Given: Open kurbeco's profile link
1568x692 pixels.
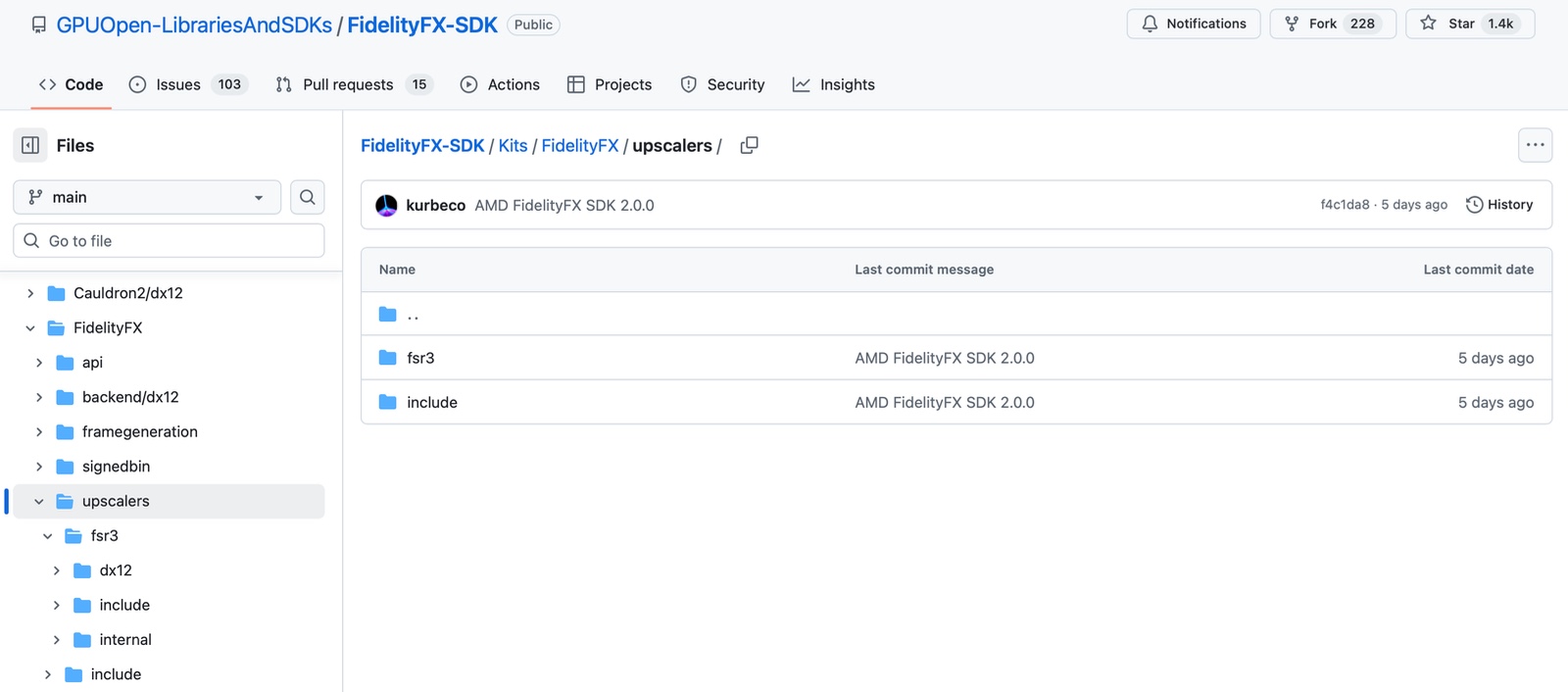Looking at the screenshot, I should (x=436, y=205).
